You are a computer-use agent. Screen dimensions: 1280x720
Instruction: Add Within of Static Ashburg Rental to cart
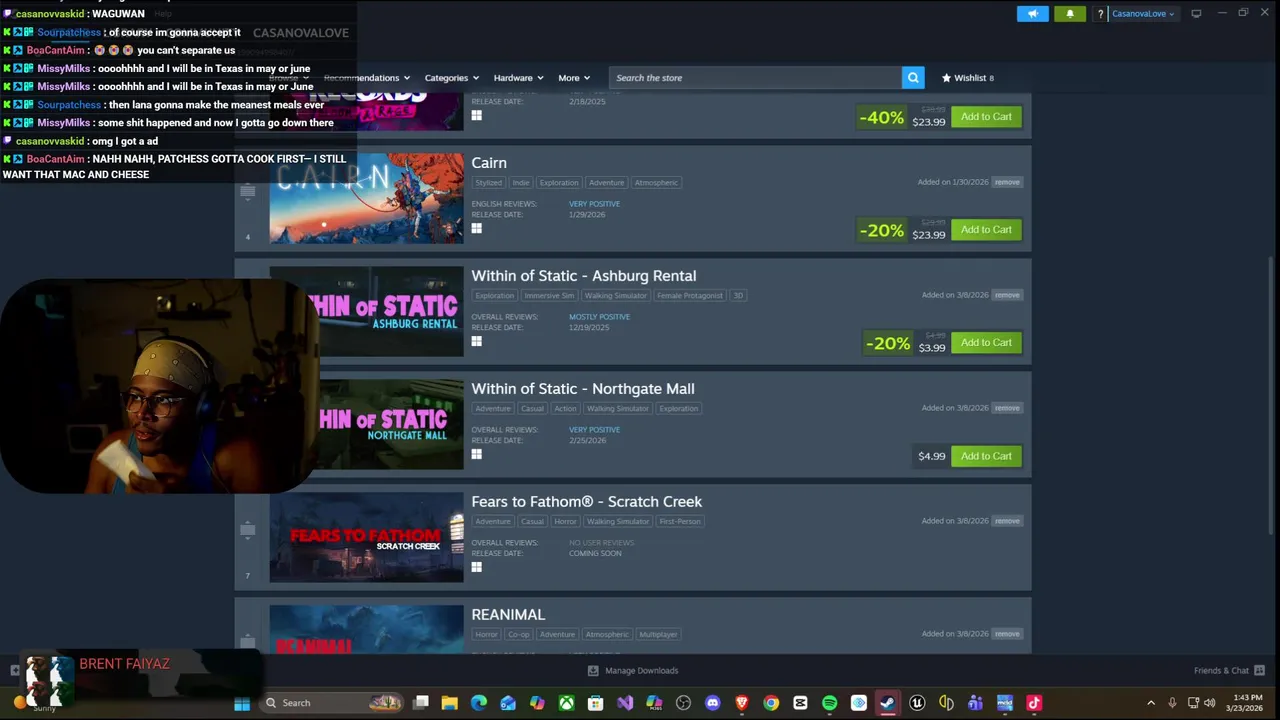click(x=986, y=342)
